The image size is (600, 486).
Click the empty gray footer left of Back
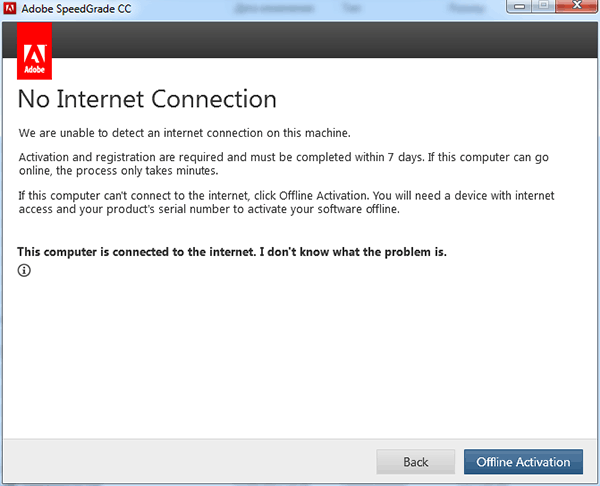click(x=189, y=462)
